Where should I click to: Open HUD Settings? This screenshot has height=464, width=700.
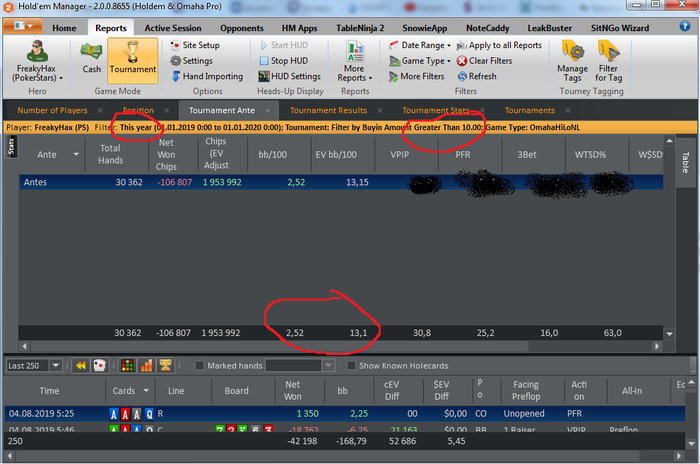point(290,76)
